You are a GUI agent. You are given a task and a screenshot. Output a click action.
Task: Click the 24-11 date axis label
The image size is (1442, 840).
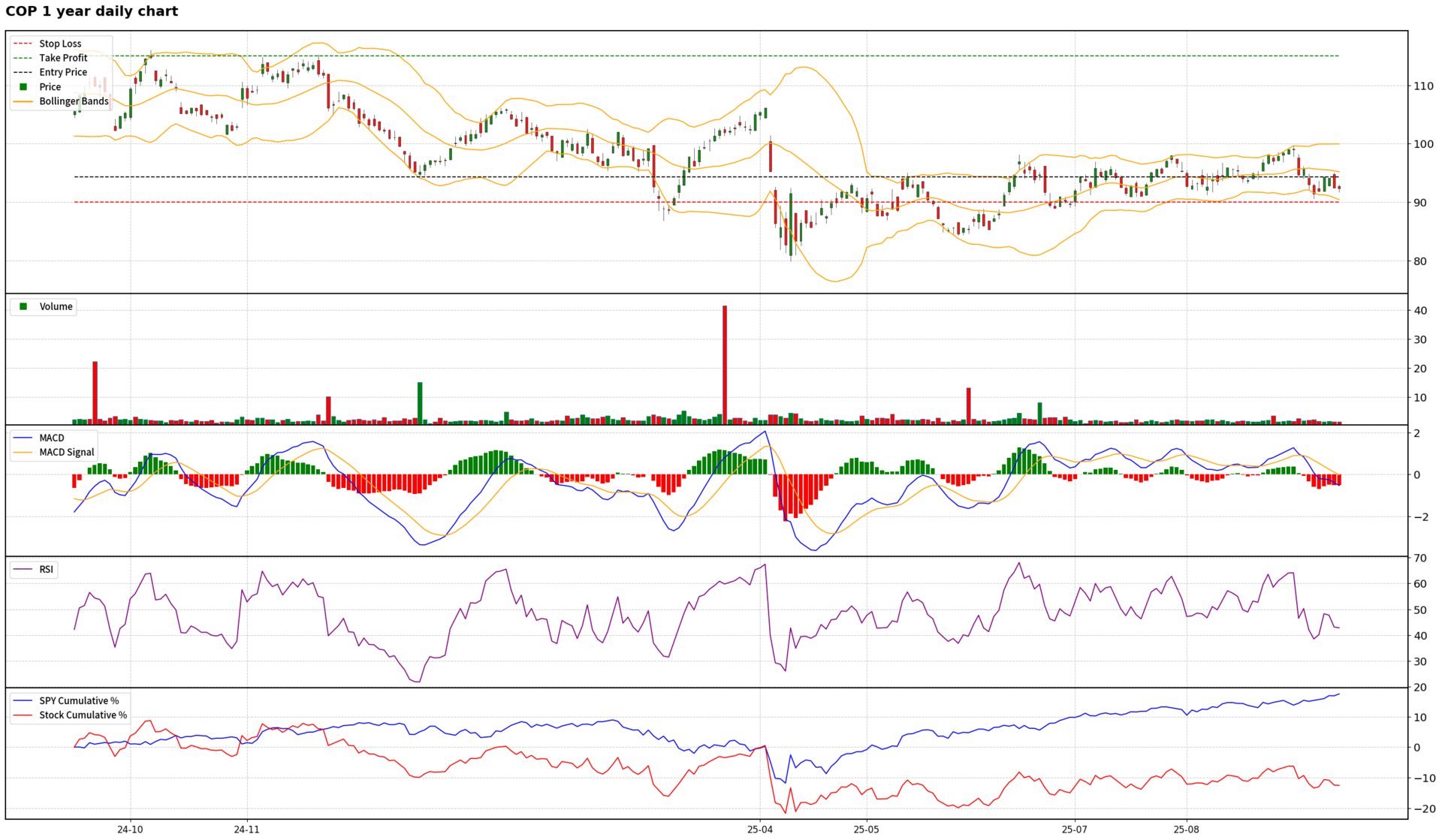coord(246,829)
